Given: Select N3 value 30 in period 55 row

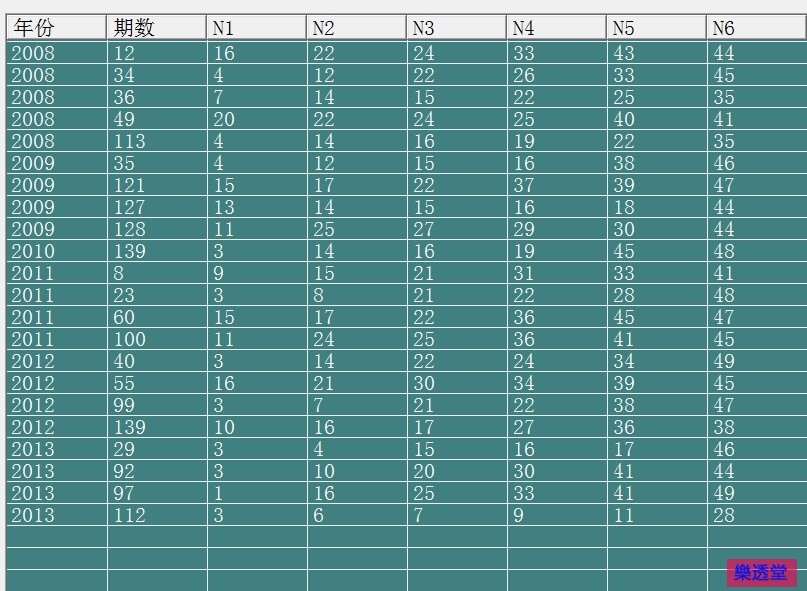Looking at the screenshot, I should pyautogui.click(x=424, y=383).
